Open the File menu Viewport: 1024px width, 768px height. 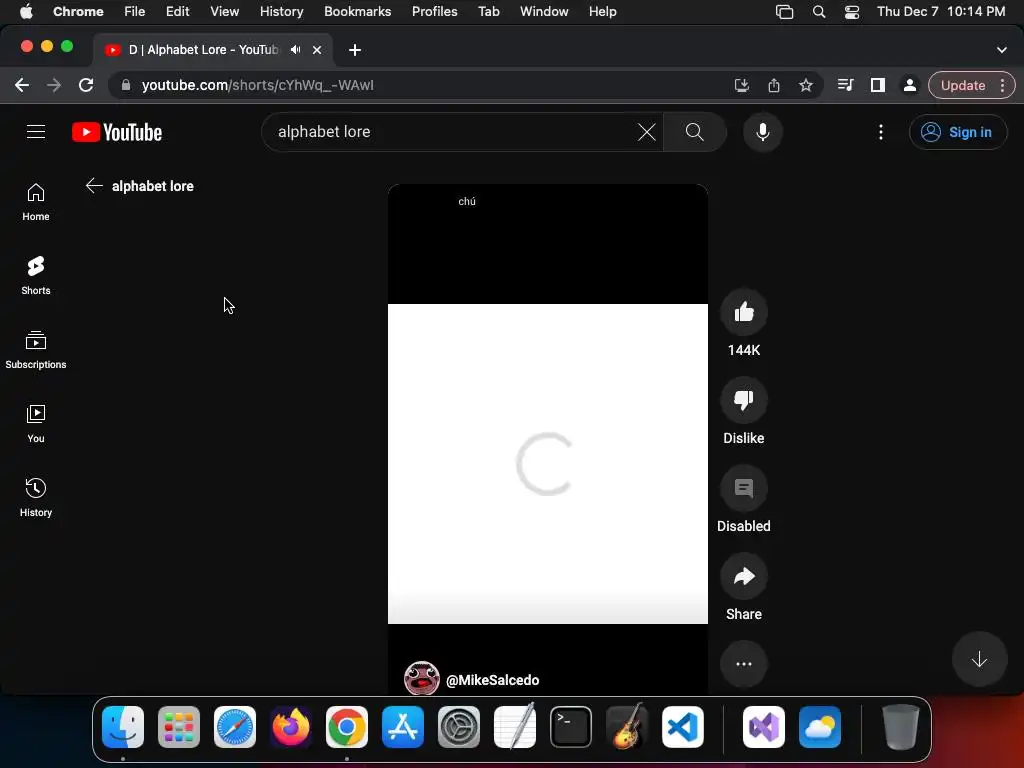click(135, 12)
